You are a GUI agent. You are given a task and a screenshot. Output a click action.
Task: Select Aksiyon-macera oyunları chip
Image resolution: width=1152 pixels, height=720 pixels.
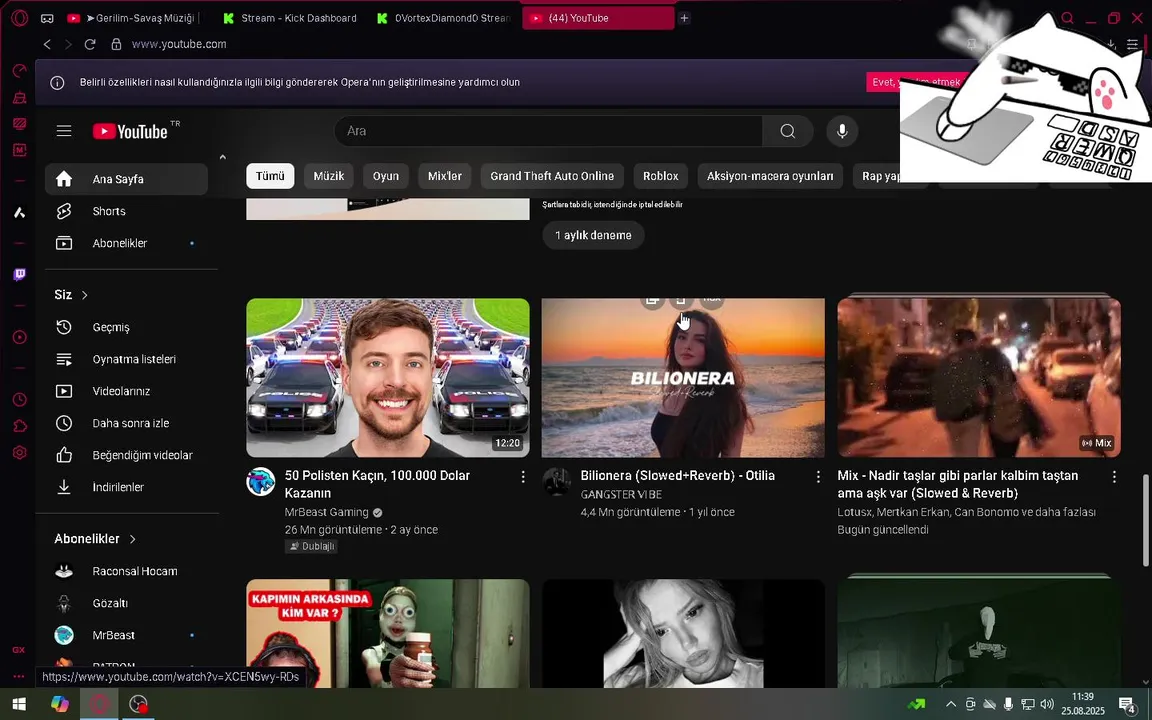coord(770,176)
